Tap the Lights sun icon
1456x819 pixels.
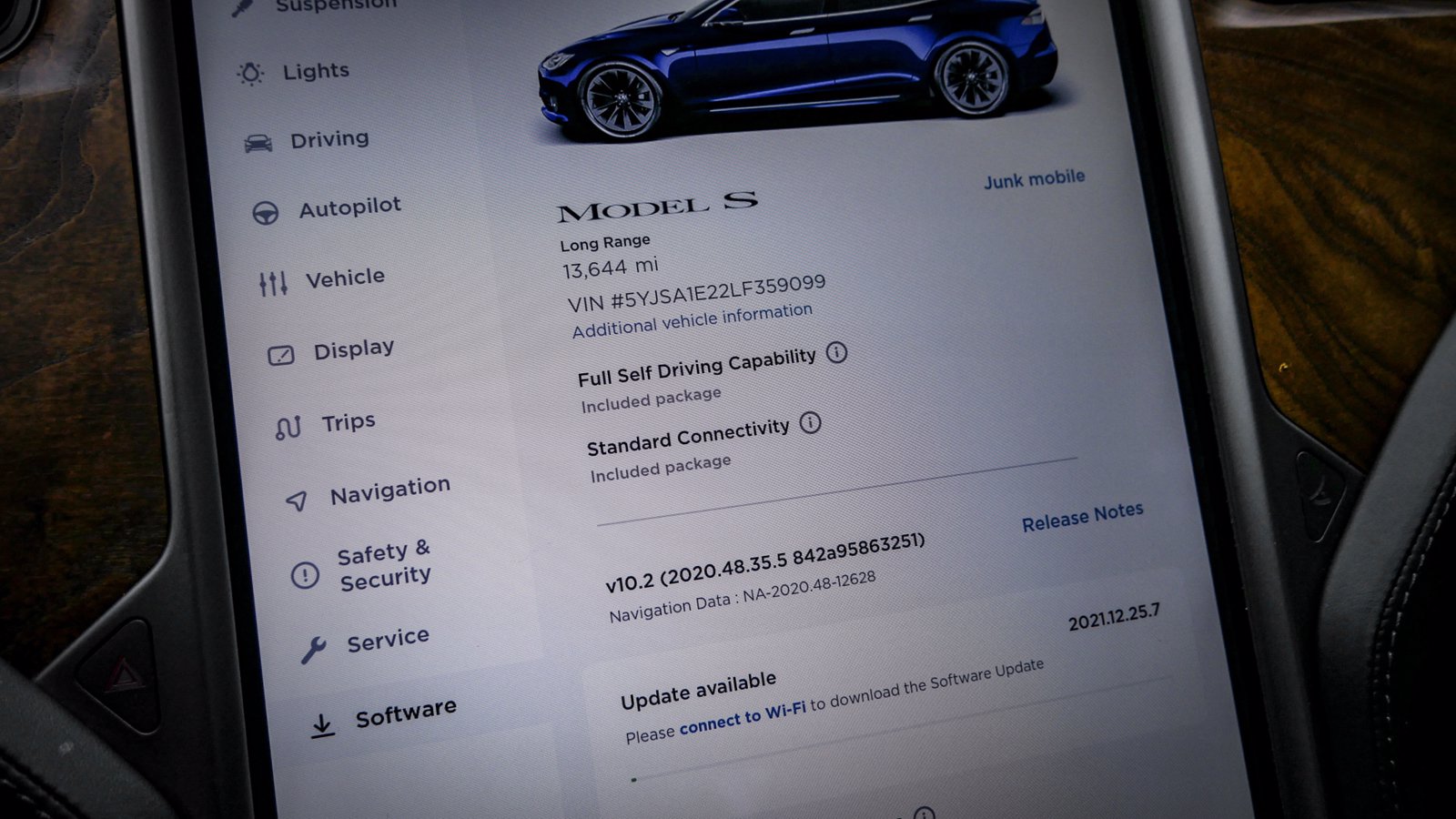(x=250, y=74)
